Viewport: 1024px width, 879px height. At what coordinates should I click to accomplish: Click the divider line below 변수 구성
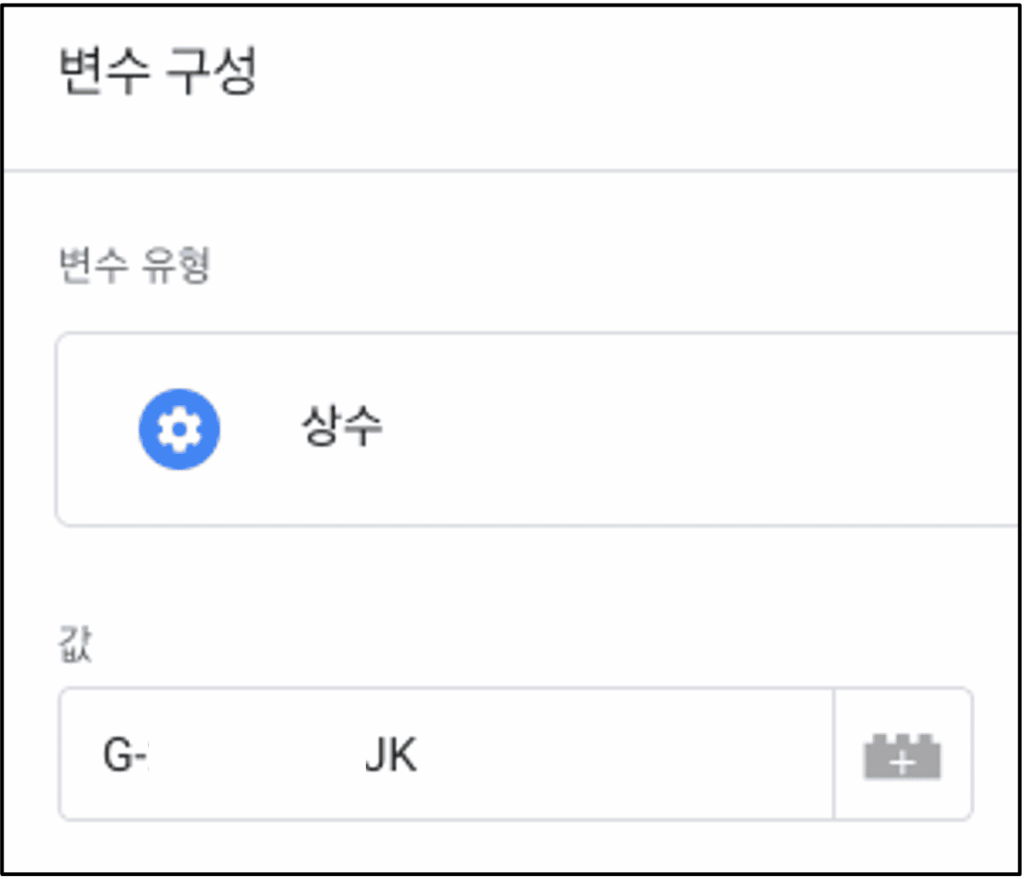pyautogui.click(x=511, y=170)
